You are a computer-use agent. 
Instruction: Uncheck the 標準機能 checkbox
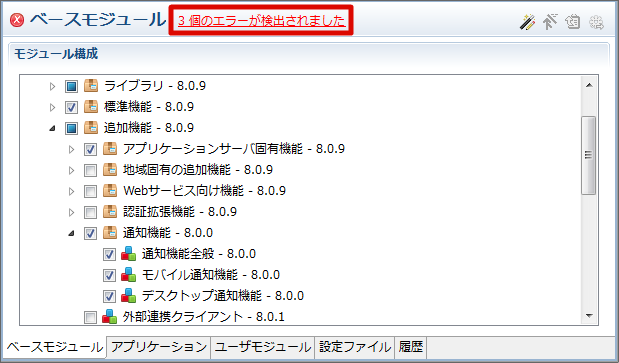click(71, 107)
